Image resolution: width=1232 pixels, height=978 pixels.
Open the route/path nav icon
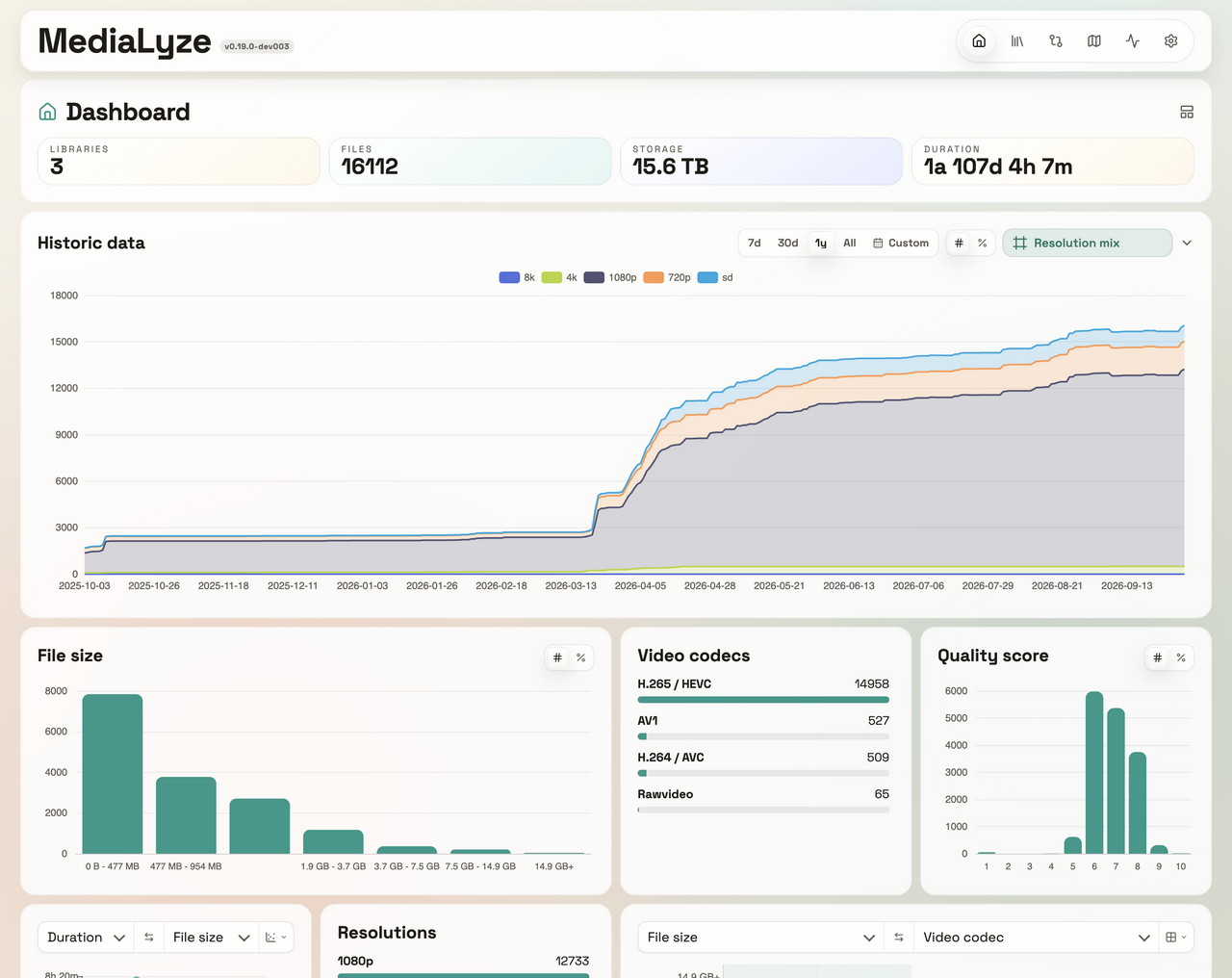1056,41
